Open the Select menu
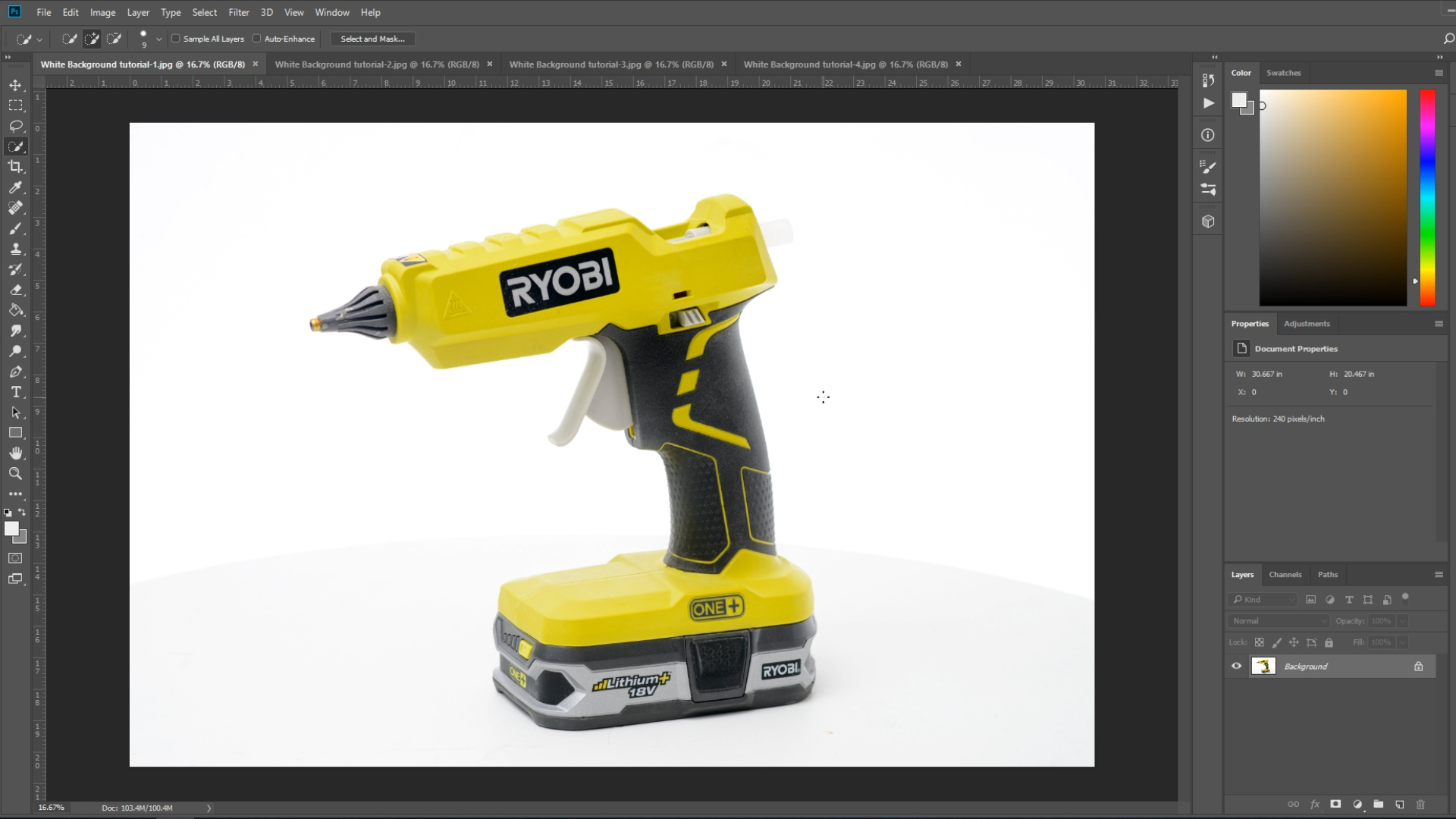 click(x=204, y=12)
